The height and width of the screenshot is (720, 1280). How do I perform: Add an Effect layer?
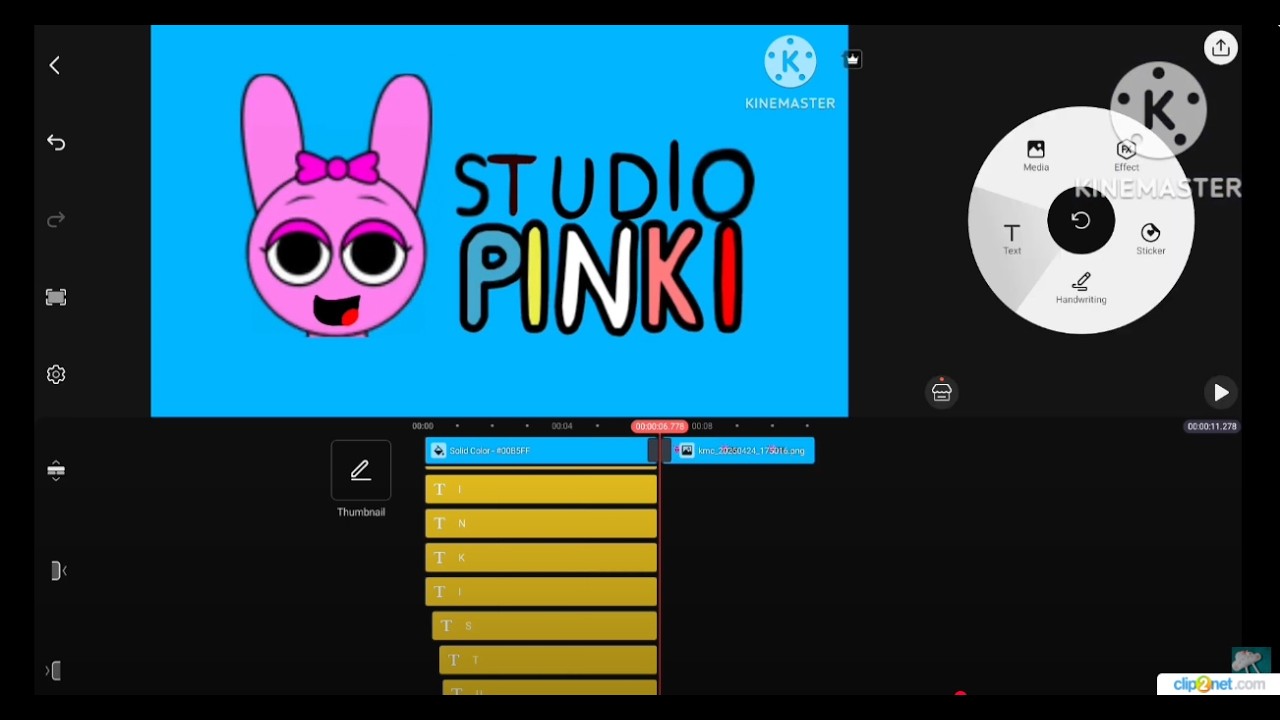click(1126, 156)
